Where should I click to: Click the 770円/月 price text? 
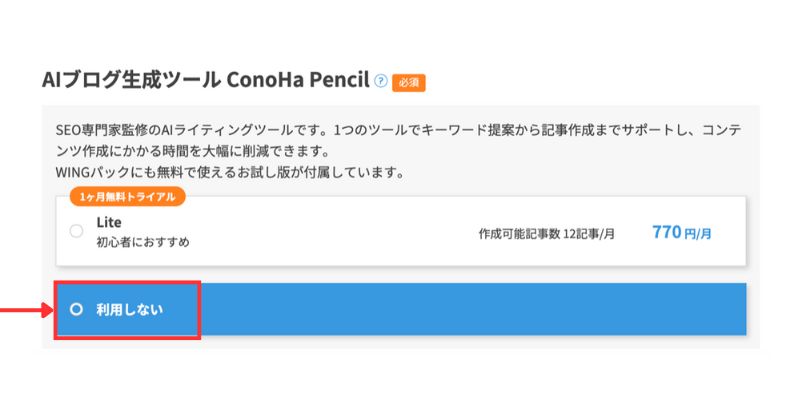pos(681,232)
